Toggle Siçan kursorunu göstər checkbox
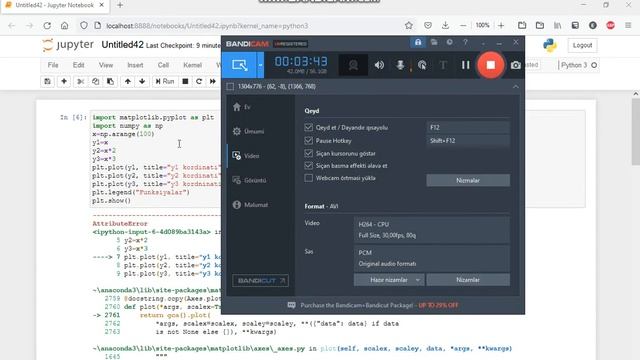This screenshot has height=360, width=640. (309, 153)
